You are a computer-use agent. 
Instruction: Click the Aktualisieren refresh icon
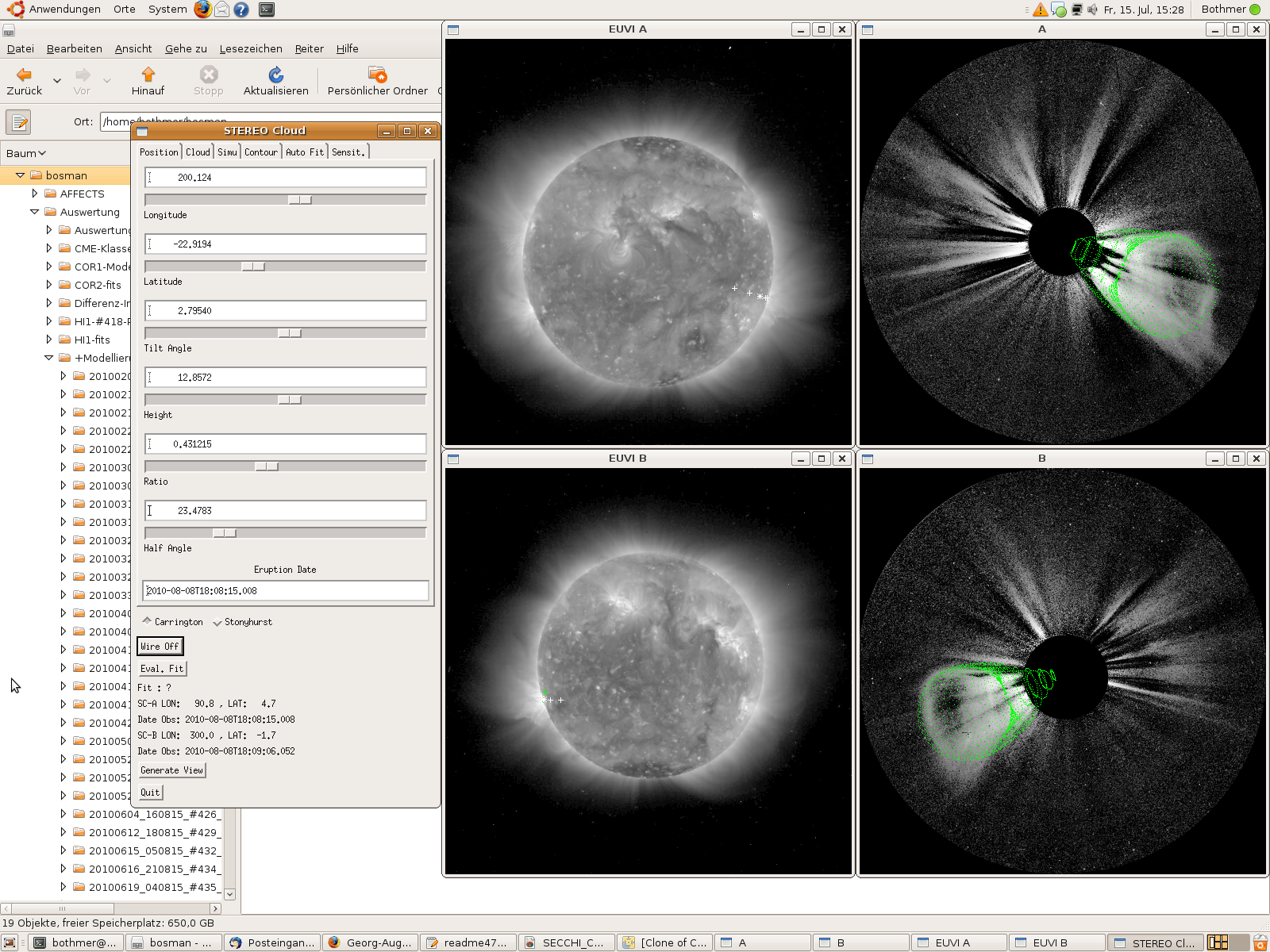275,75
